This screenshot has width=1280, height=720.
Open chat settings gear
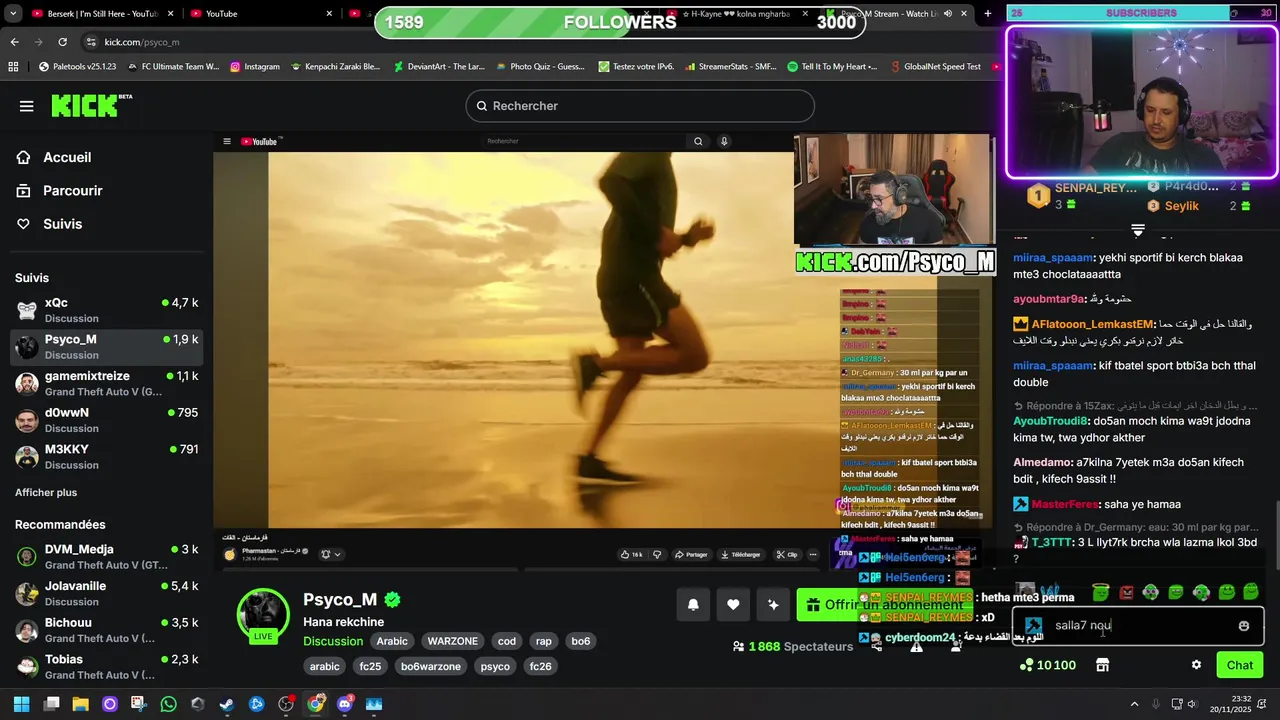pyautogui.click(x=1196, y=665)
